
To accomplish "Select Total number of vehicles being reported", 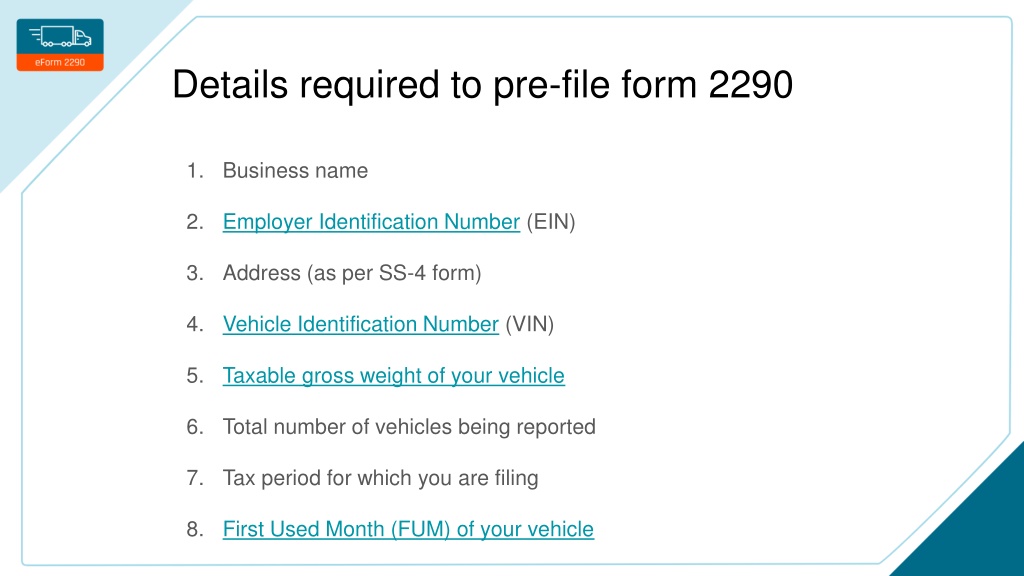I will (409, 426).
